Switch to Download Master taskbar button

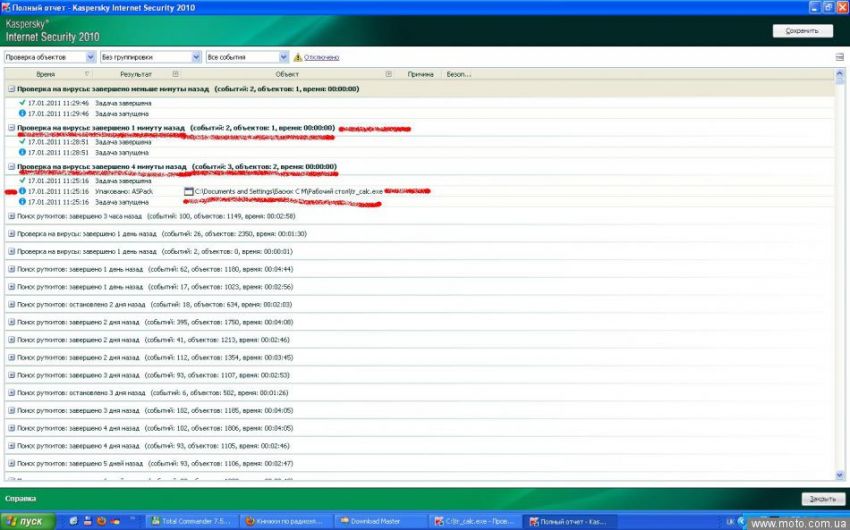[379, 521]
